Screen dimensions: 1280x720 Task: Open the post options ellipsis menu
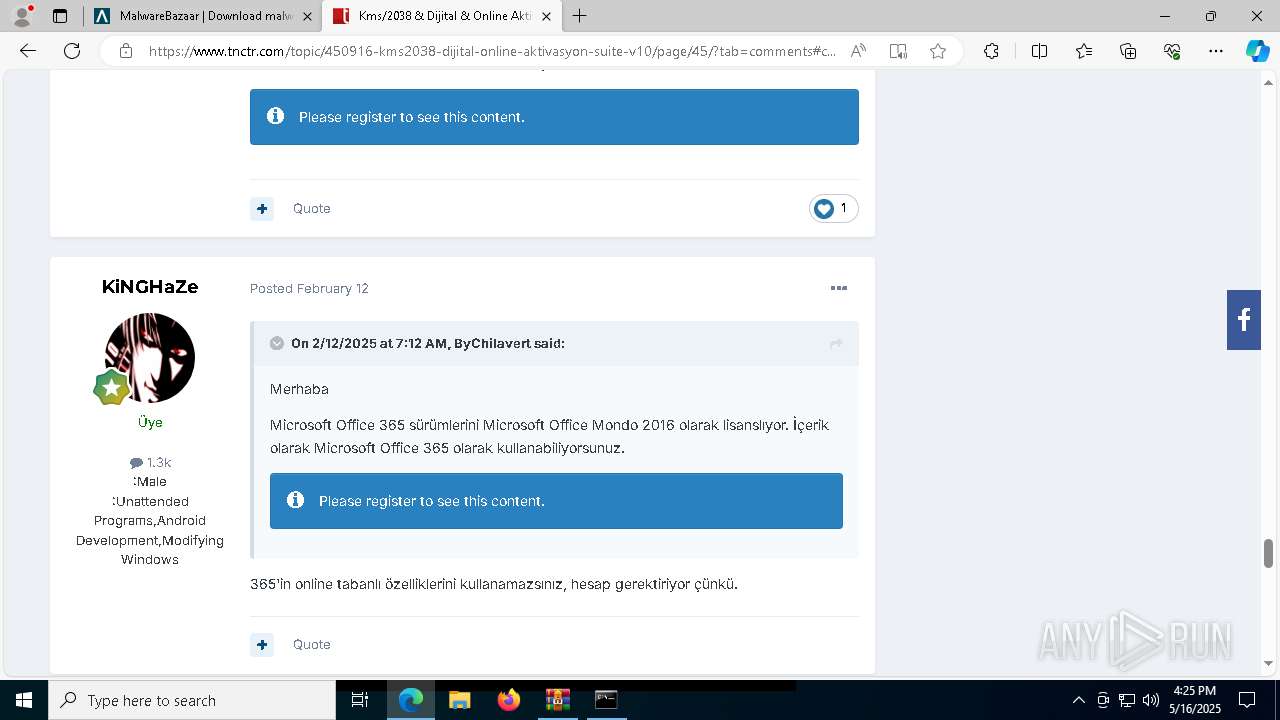839,288
